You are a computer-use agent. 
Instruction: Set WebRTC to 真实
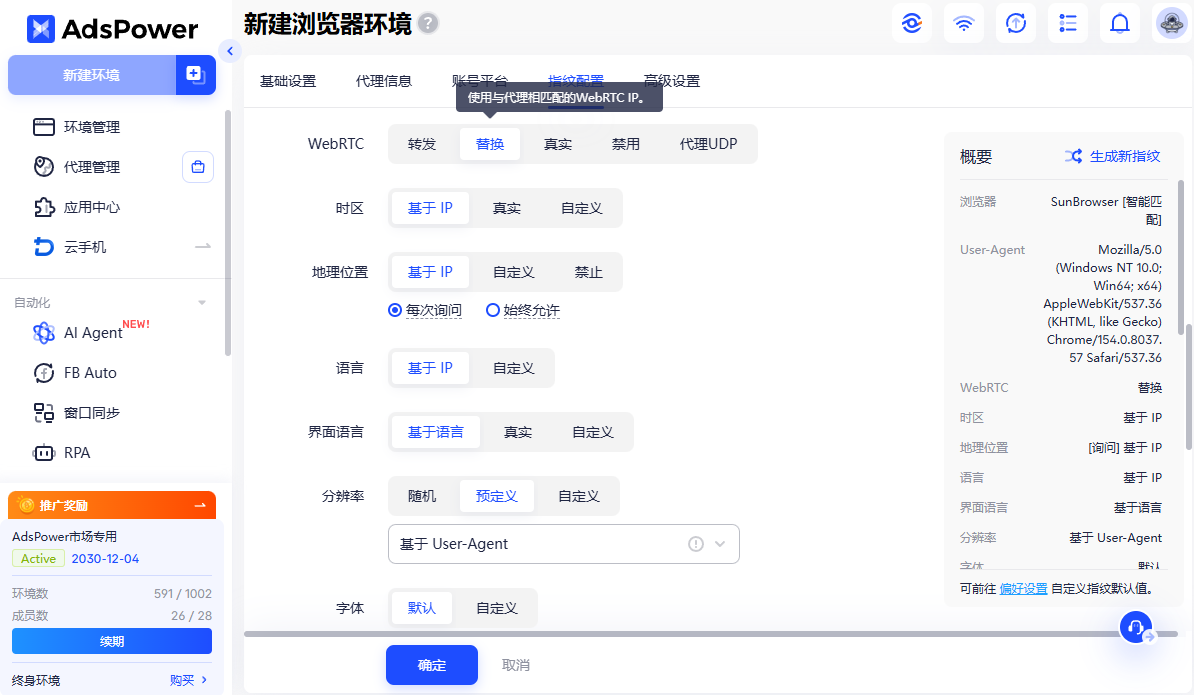coord(558,144)
